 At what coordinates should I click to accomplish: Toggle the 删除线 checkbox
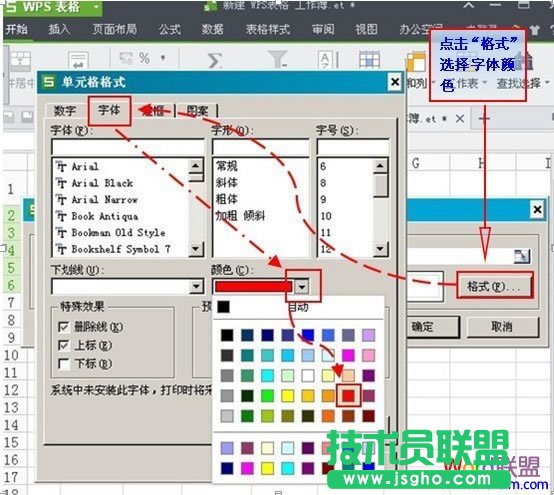point(64,327)
